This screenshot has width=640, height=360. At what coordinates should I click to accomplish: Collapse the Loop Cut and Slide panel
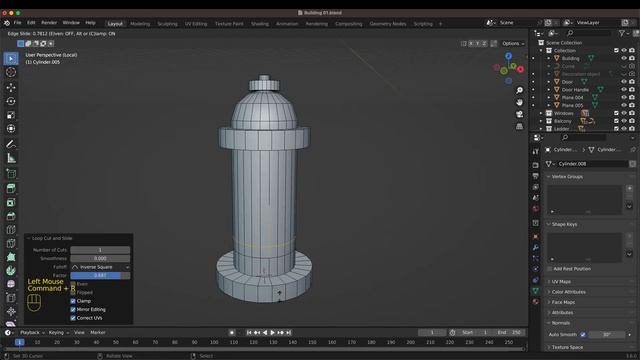point(29,238)
